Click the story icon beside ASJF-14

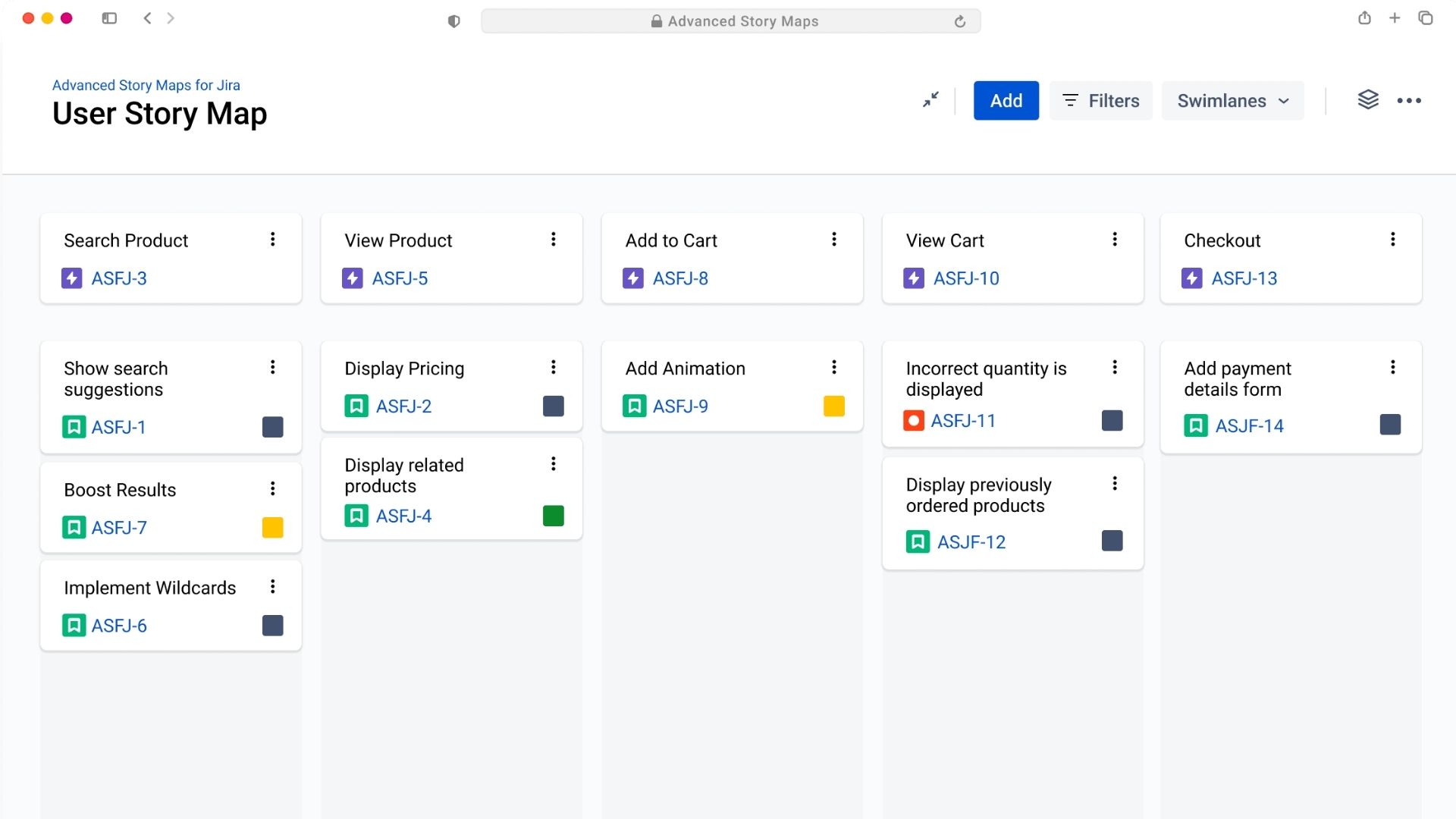coord(1196,425)
